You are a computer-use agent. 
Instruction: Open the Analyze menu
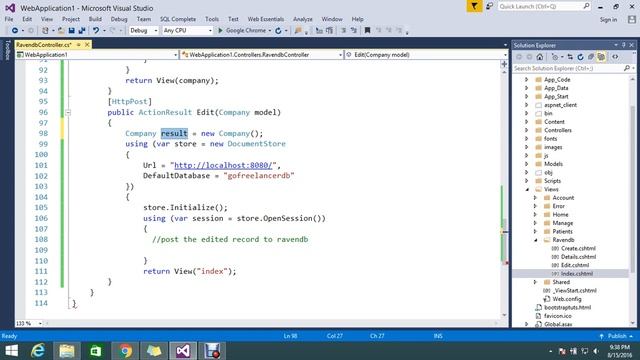(x=302, y=19)
